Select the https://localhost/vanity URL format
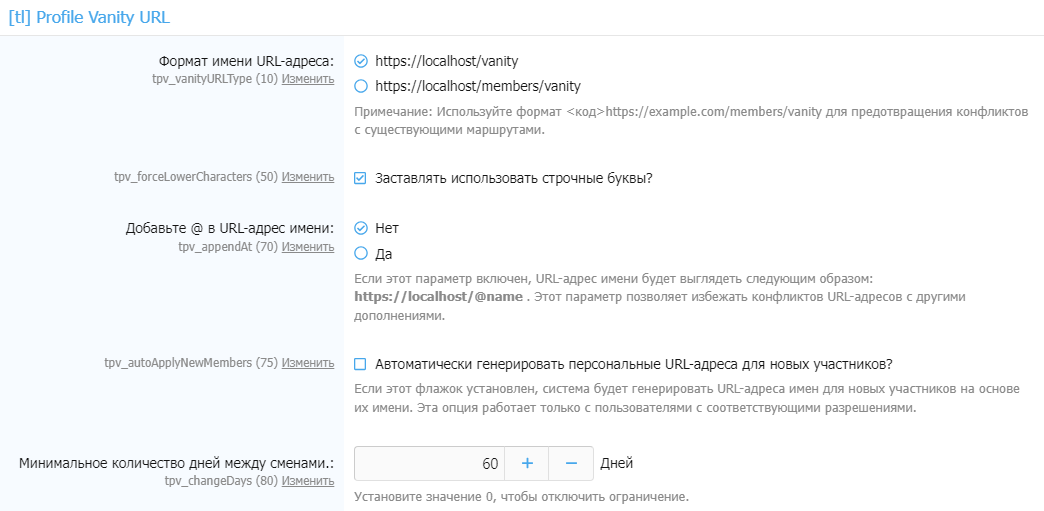This screenshot has height=511, width=1044. [x=362, y=61]
